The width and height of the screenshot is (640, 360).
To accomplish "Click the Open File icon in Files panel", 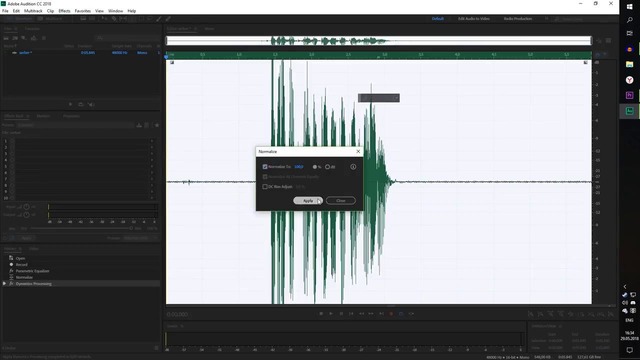I will tap(6, 38).
